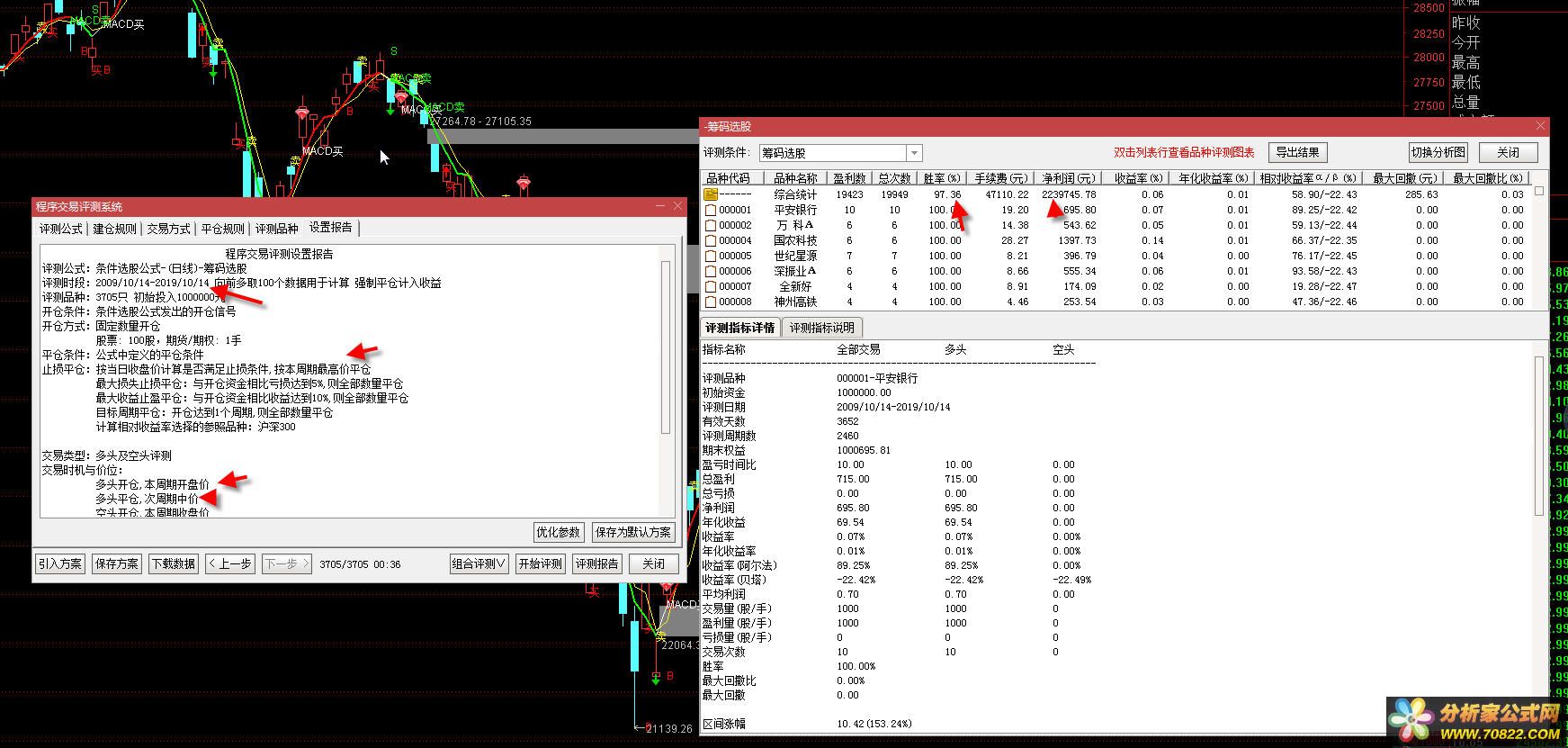Click the row icon for 000007 全新好
Image resolution: width=1568 pixels, height=748 pixels.
pos(711,286)
